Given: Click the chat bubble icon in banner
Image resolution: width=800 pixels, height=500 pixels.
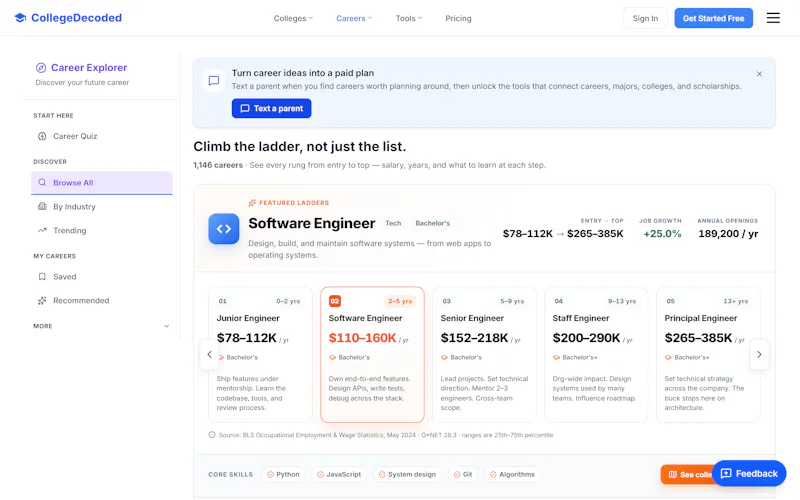Looking at the screenshot, I should pyautogui.click(x=214, y=81).
